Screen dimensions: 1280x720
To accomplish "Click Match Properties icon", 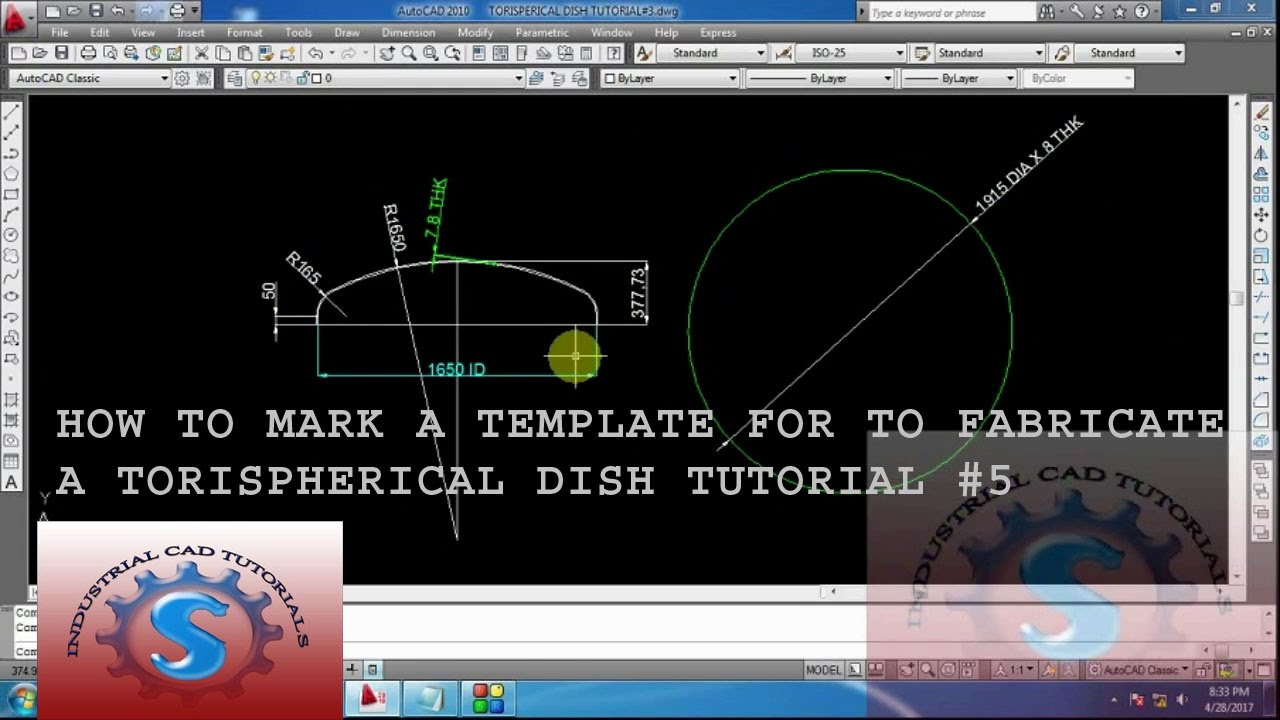I will tap(265, 53).
